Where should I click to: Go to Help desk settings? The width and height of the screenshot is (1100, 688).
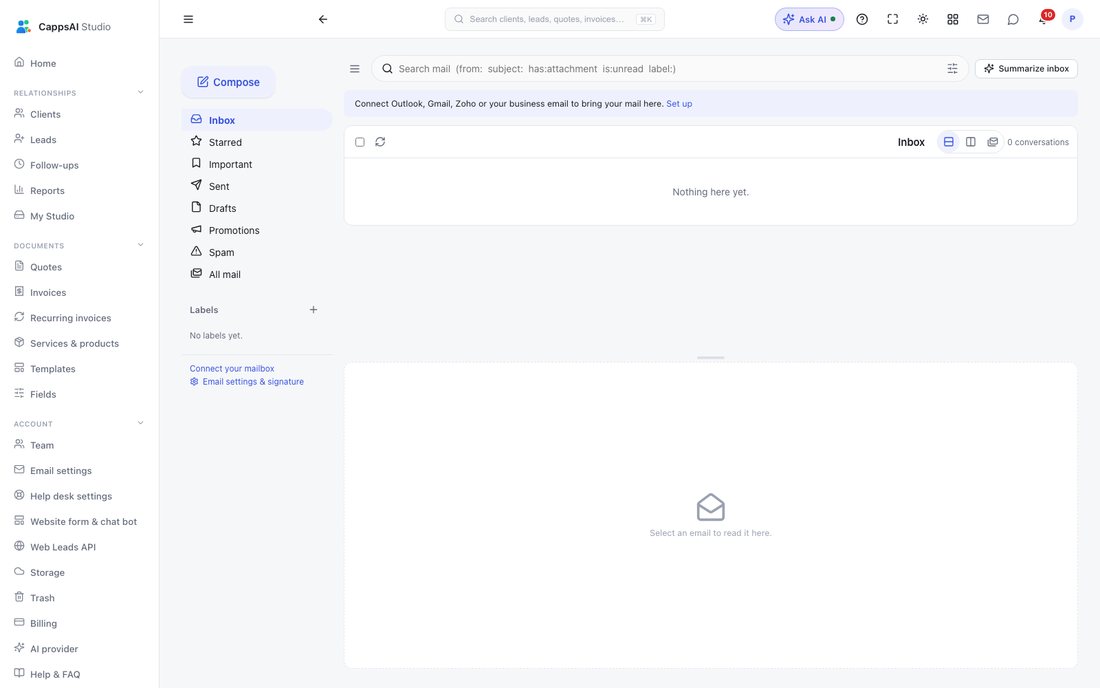click(x=79, y=496)
